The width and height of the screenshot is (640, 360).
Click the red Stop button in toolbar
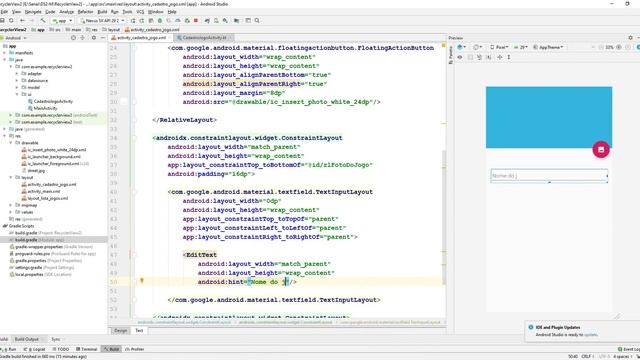pos(196,20)
